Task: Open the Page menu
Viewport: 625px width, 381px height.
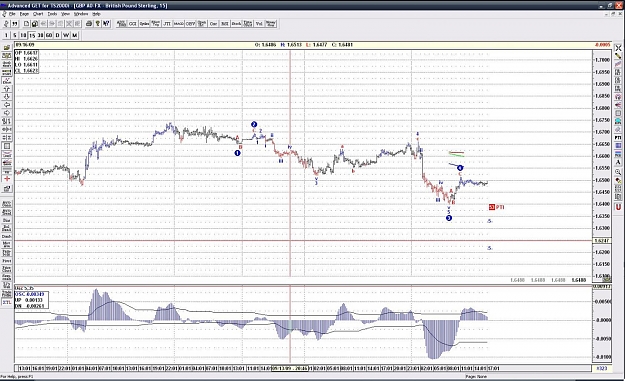Action: pos(24,14)
